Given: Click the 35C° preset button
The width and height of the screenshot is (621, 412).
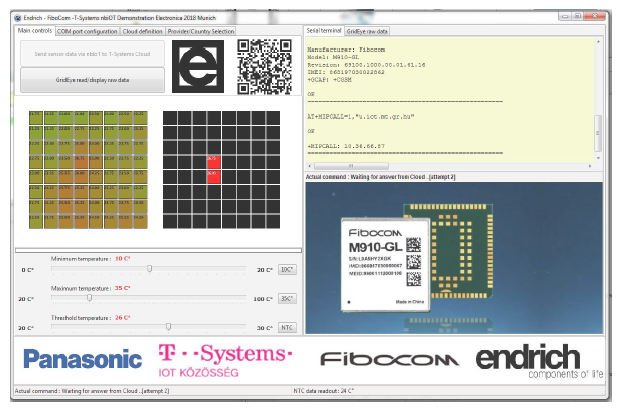Looking at the screenshot, I should pos(287,298).
